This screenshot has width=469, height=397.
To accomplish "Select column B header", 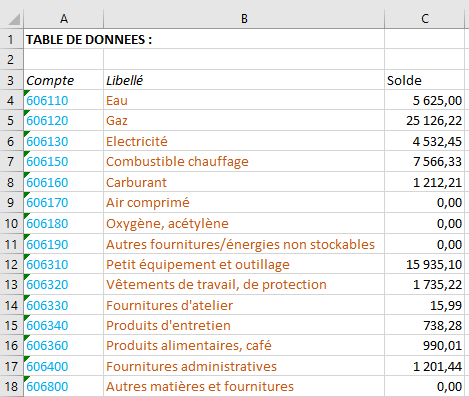I will click(244, 19).
